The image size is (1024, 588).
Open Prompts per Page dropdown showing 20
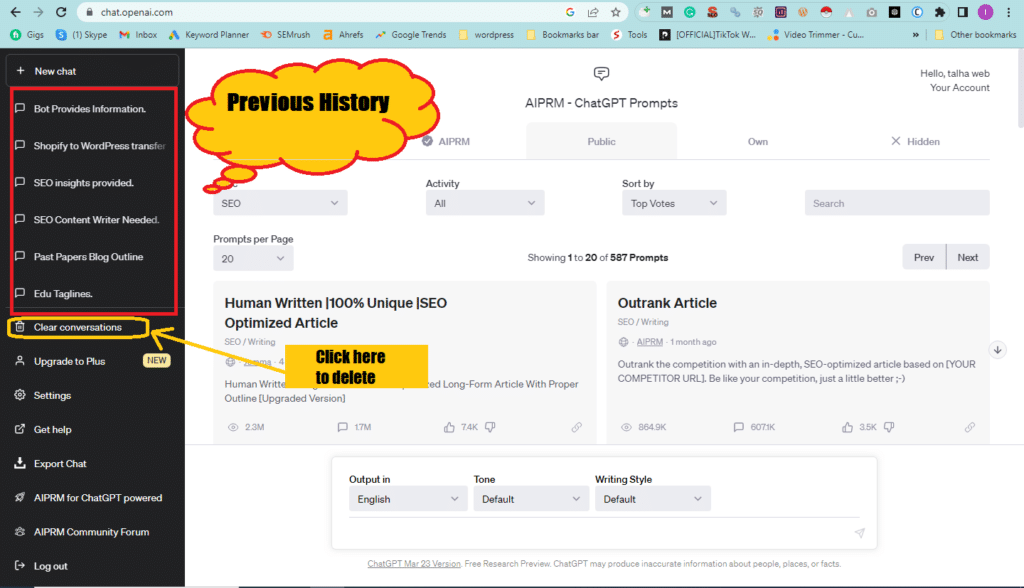[x=253, y=259]
